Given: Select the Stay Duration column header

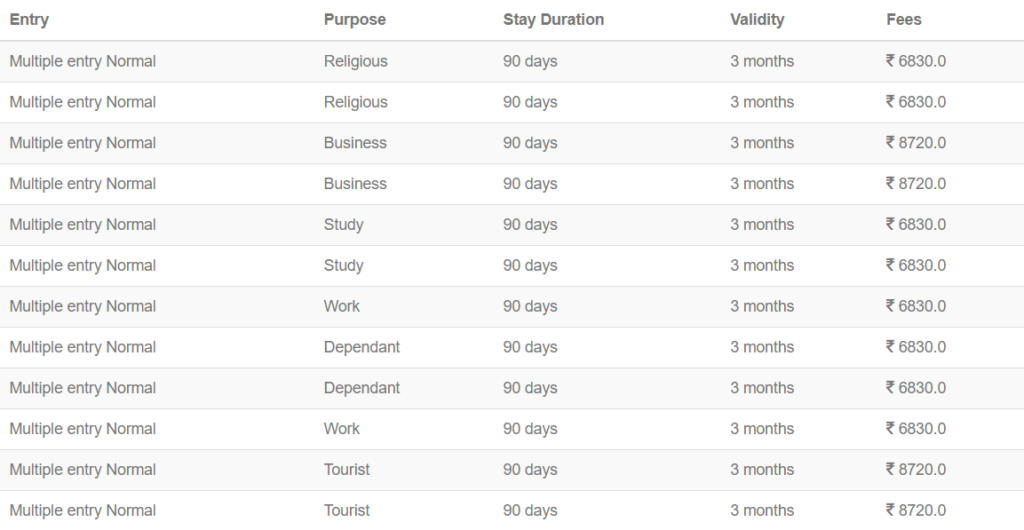Looking at the screenshot, I should click(x=553, y=20).
